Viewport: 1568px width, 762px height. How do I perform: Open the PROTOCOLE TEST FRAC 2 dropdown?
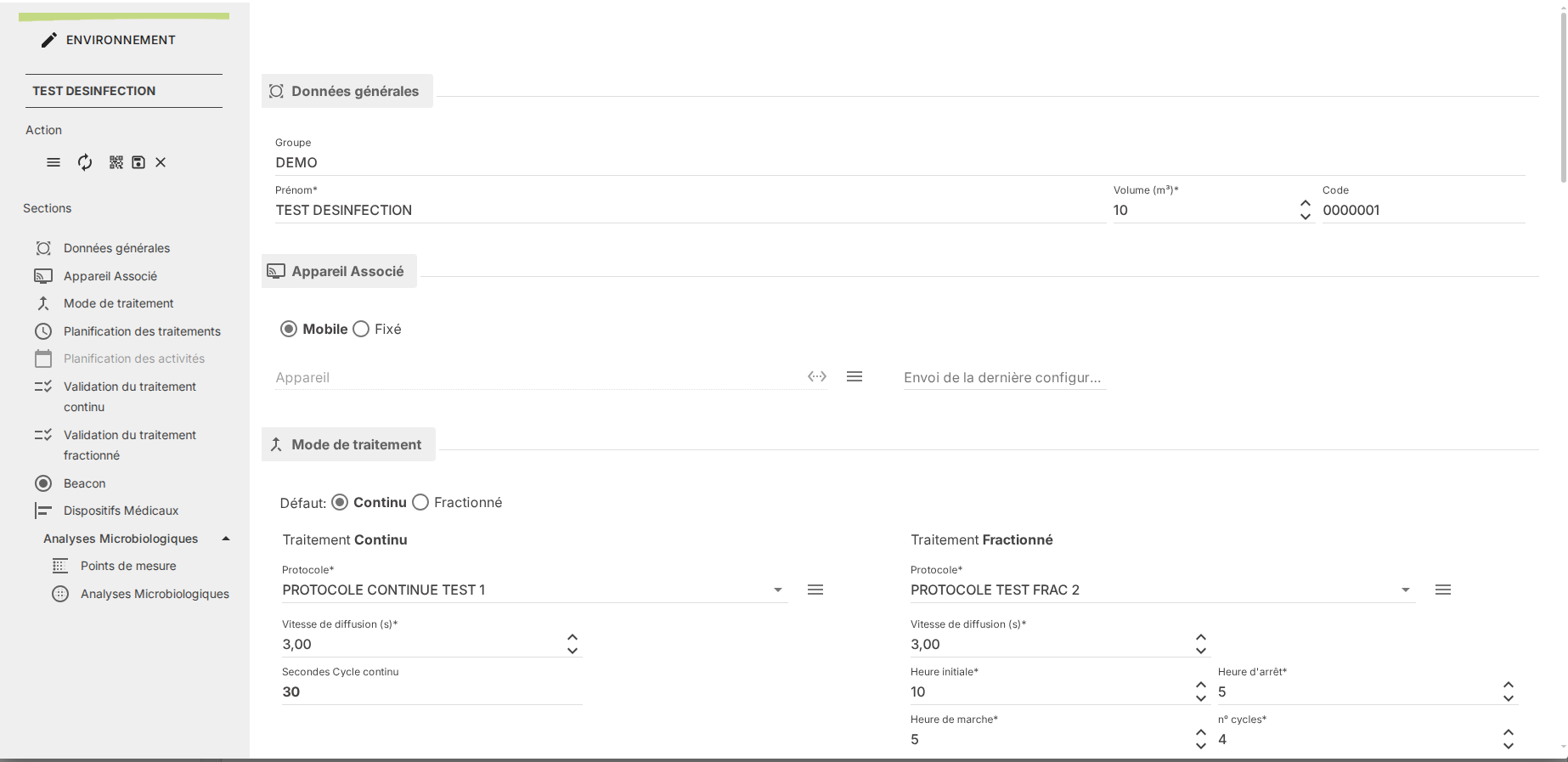(x=1406, y=590)
